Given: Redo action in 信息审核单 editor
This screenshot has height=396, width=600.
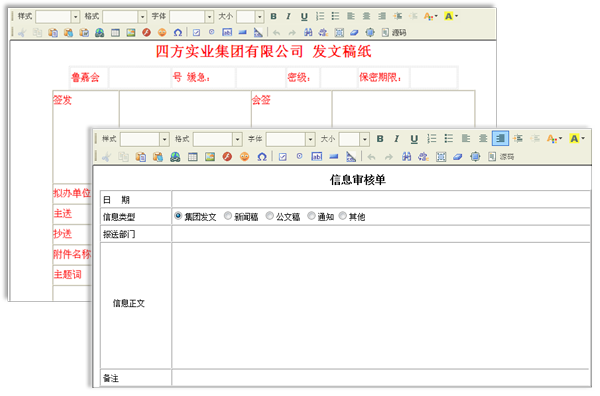Looking at the screenshot, I should [389, 157].
